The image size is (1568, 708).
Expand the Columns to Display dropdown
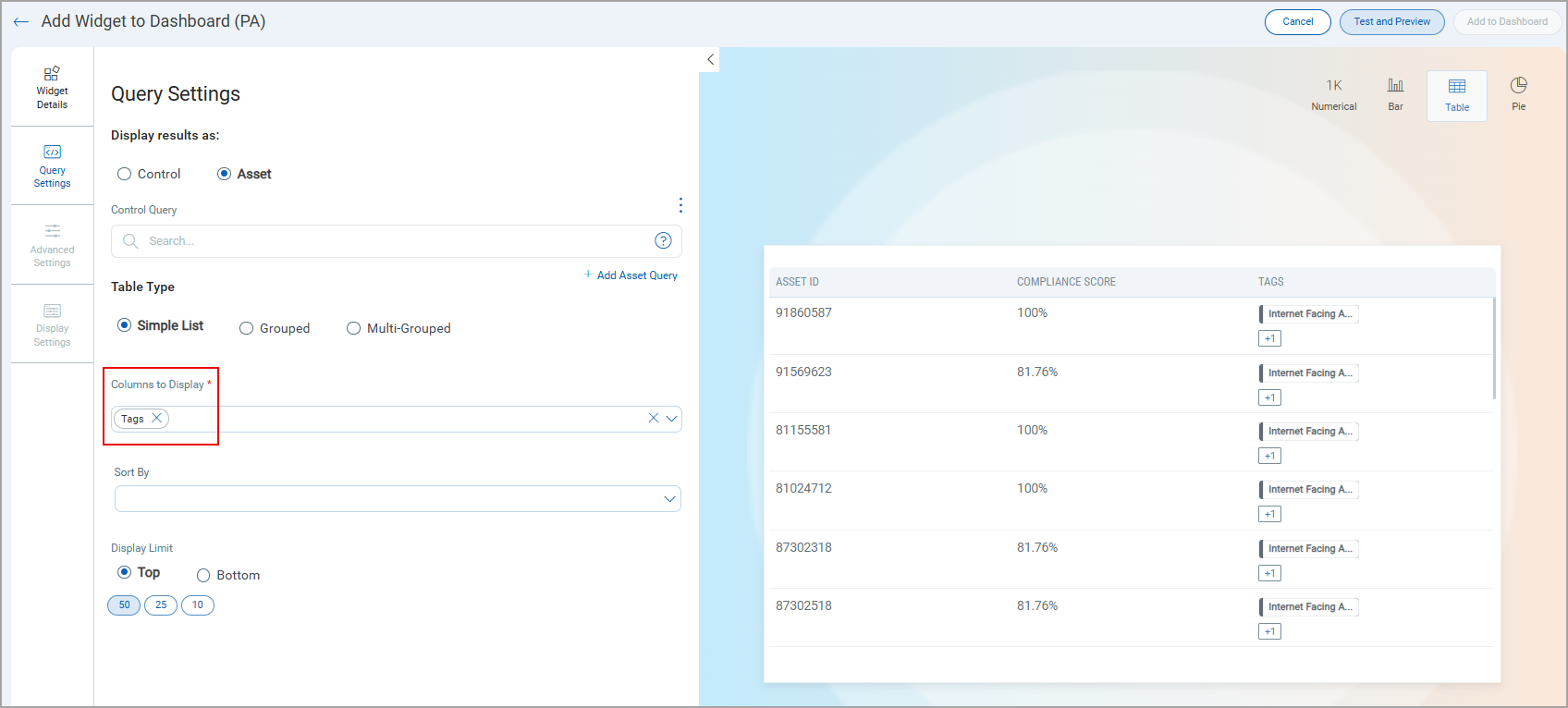pos(671,419)
